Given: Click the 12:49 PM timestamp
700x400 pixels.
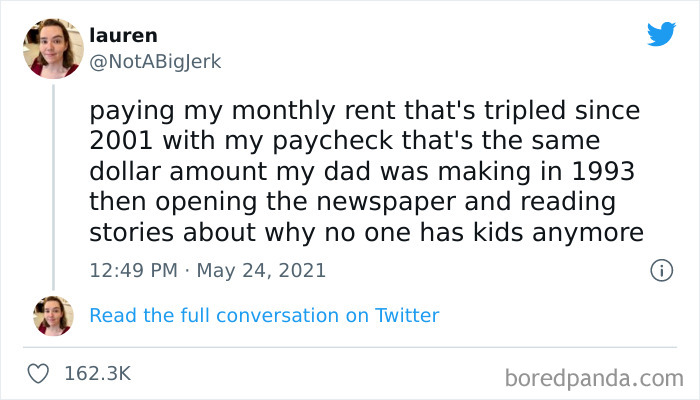Looking at the screenshot, I should (134, 270).
